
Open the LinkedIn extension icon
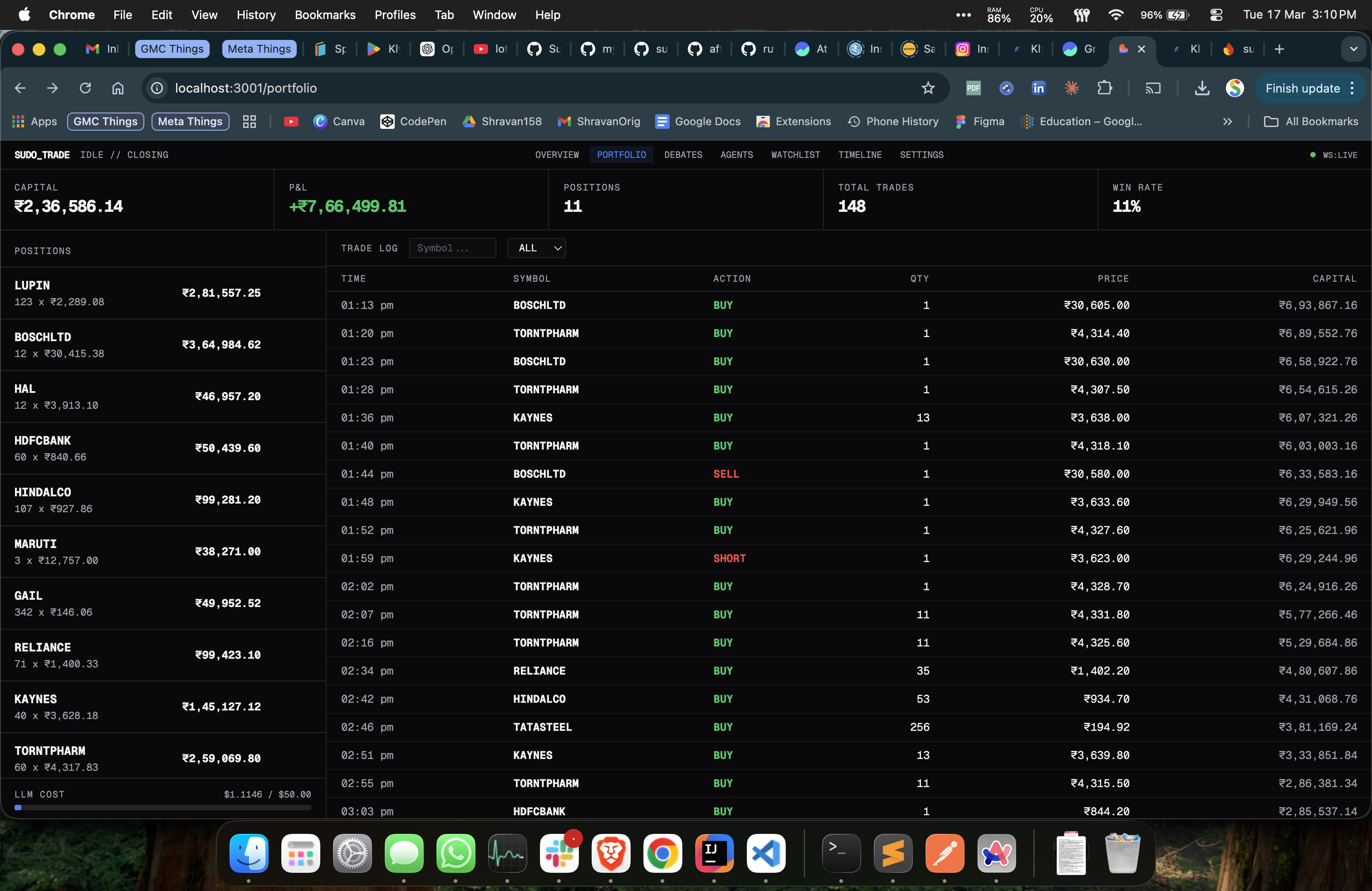(1038, 88)
